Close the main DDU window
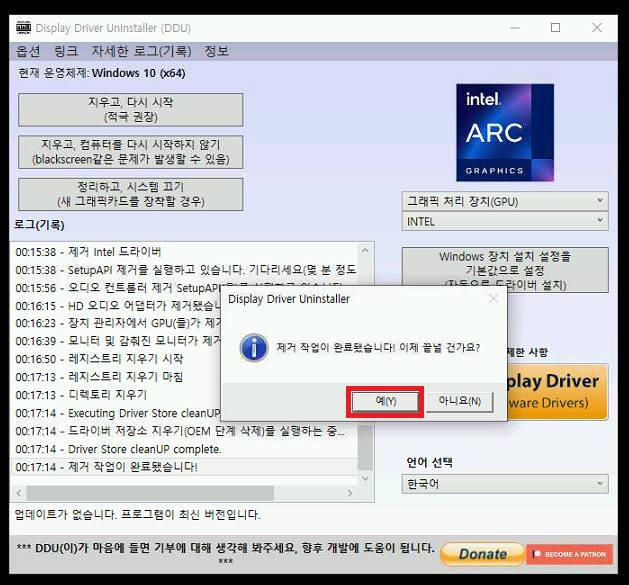 597,28
